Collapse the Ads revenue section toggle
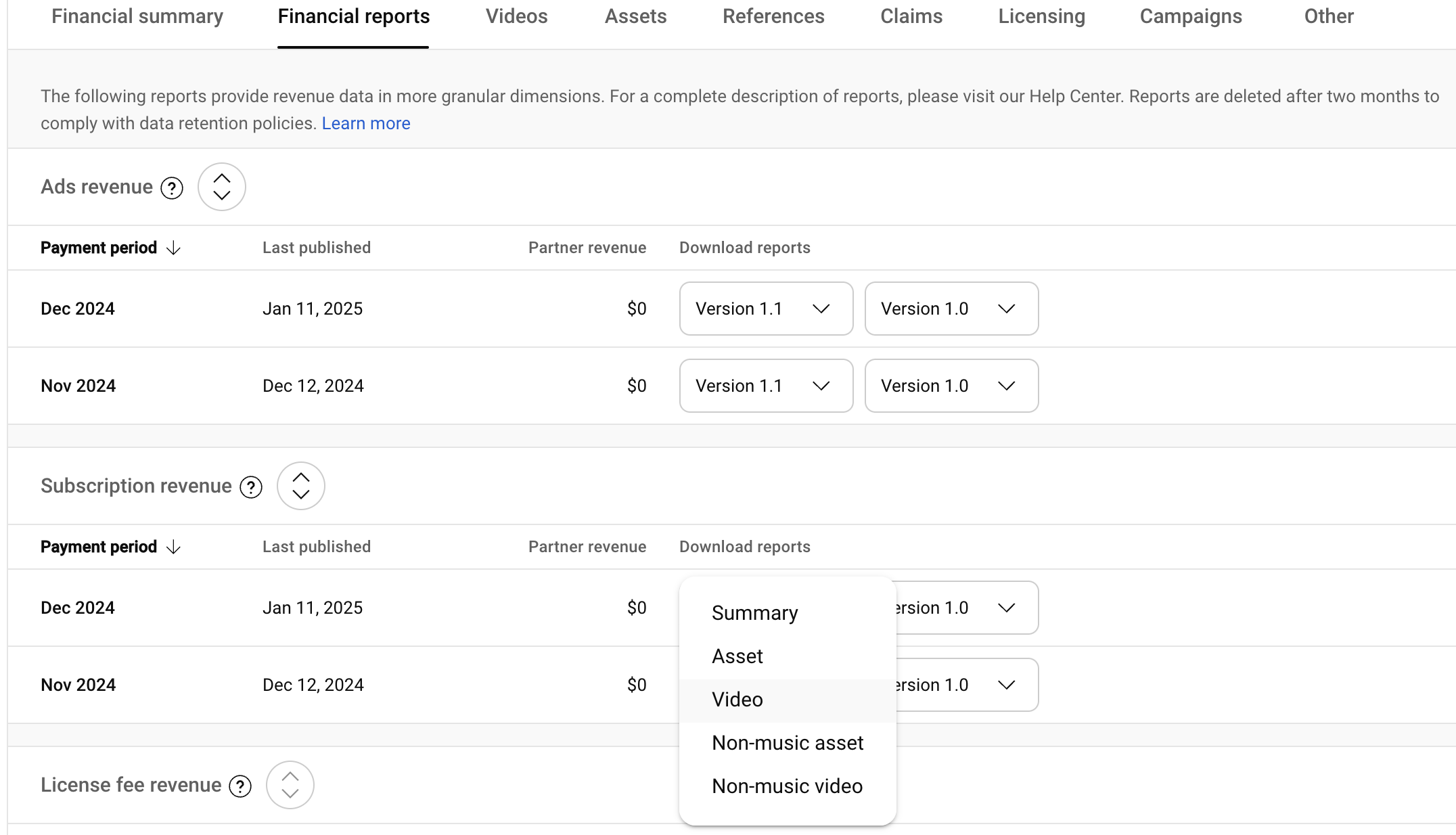Image resolution: width=1456 pixels, height=835 pixels. click(x=221, y=187)
